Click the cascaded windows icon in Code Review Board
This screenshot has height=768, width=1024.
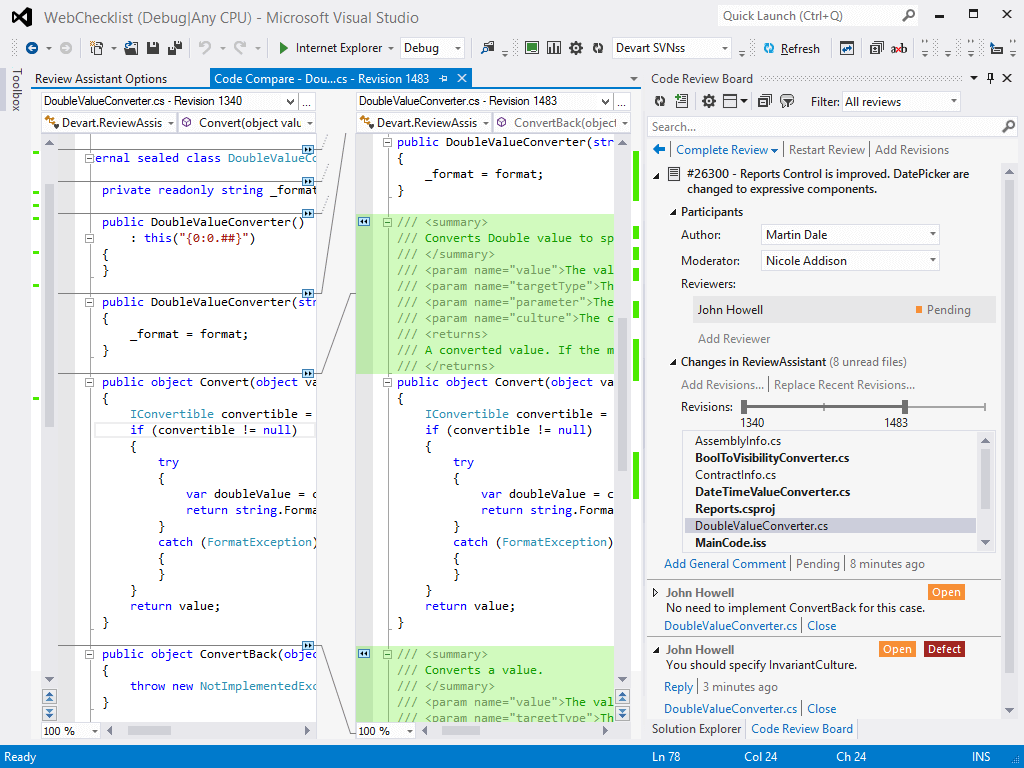pyautogui.click(x=765, y=101)
